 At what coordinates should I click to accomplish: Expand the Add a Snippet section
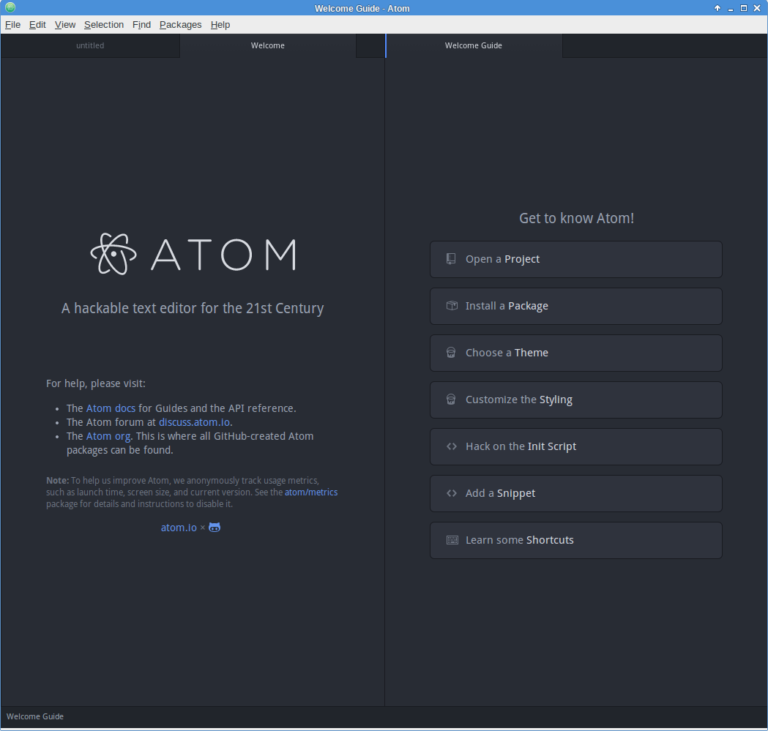tap(576, 493)
